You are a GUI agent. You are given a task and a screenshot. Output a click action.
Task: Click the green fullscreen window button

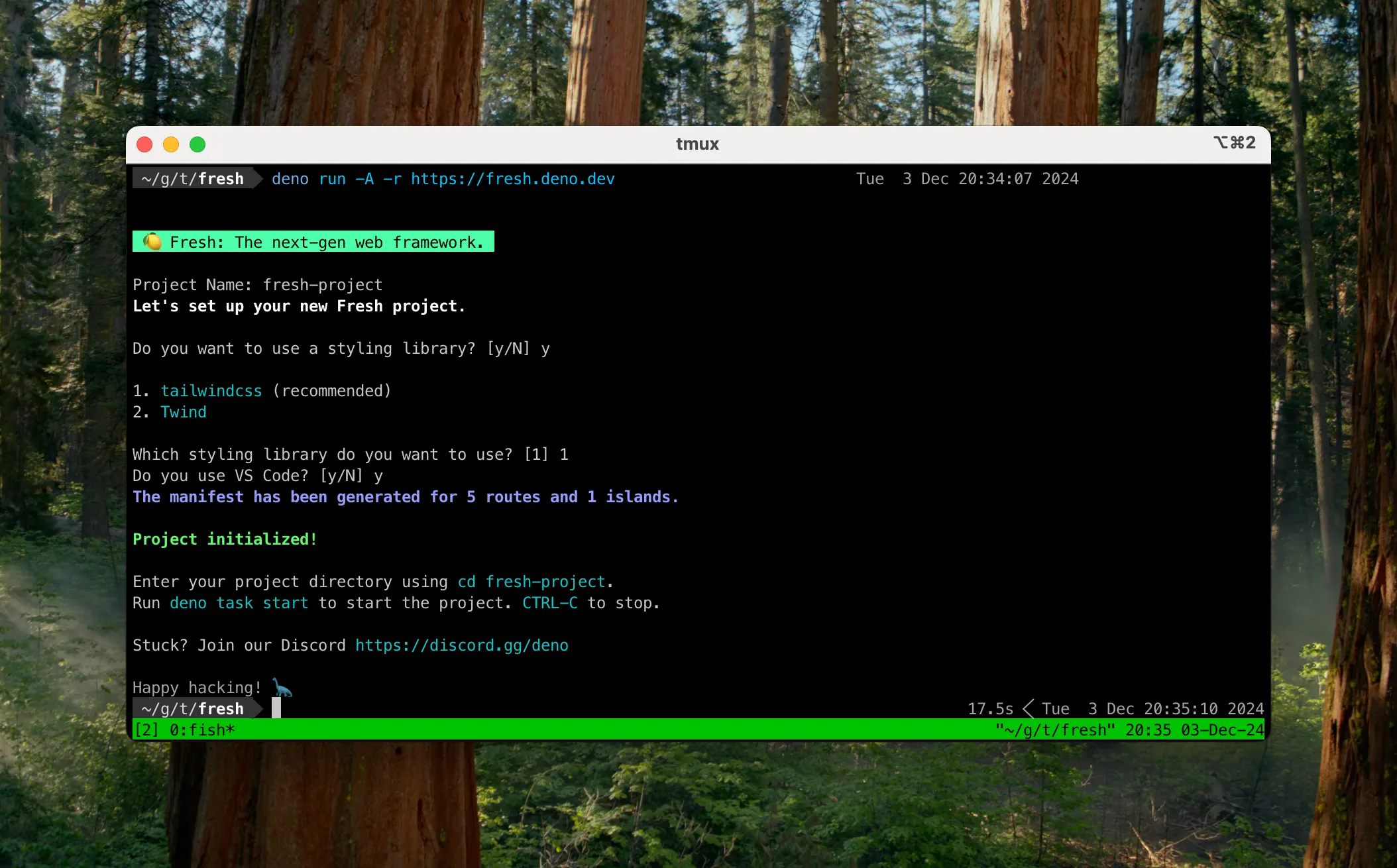coord(197,144)
